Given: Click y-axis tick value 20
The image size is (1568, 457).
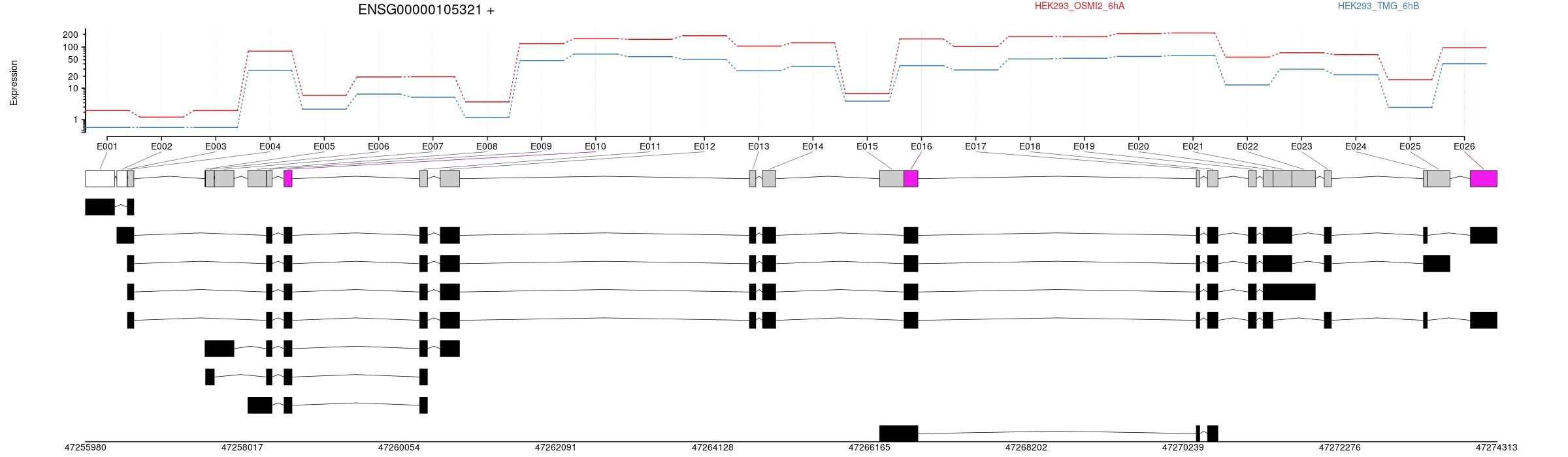Looking at the screenshot, I should 73,76.
